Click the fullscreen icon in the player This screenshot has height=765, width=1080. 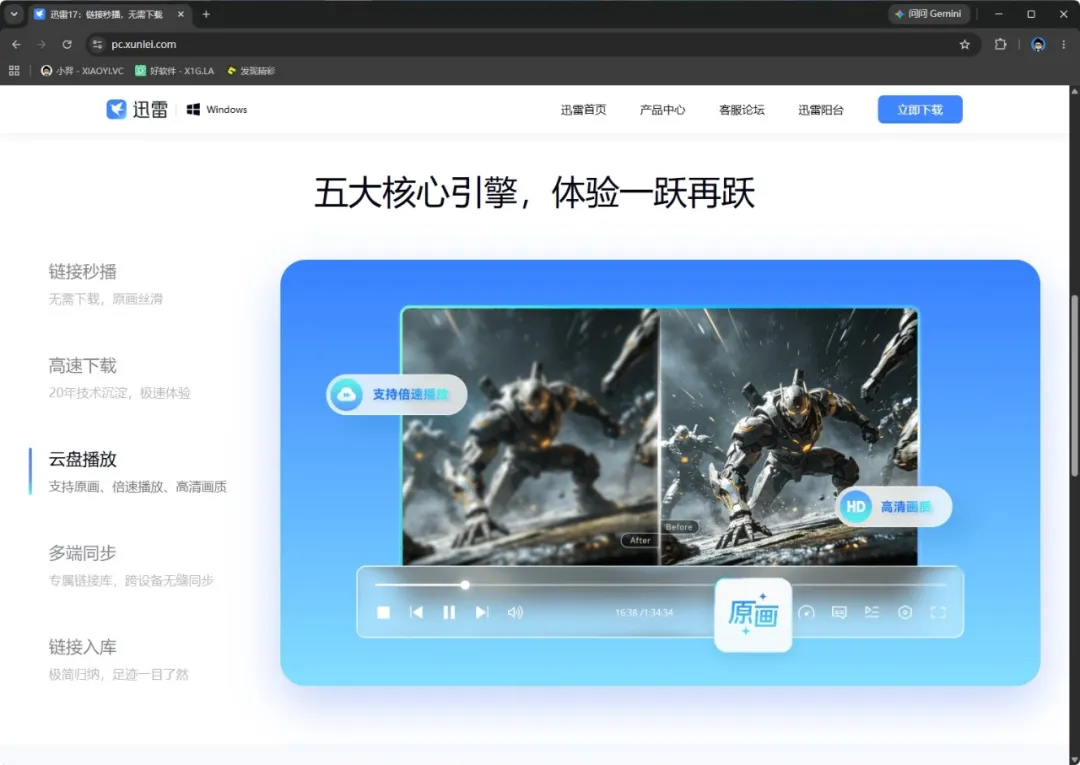[937, 612]
